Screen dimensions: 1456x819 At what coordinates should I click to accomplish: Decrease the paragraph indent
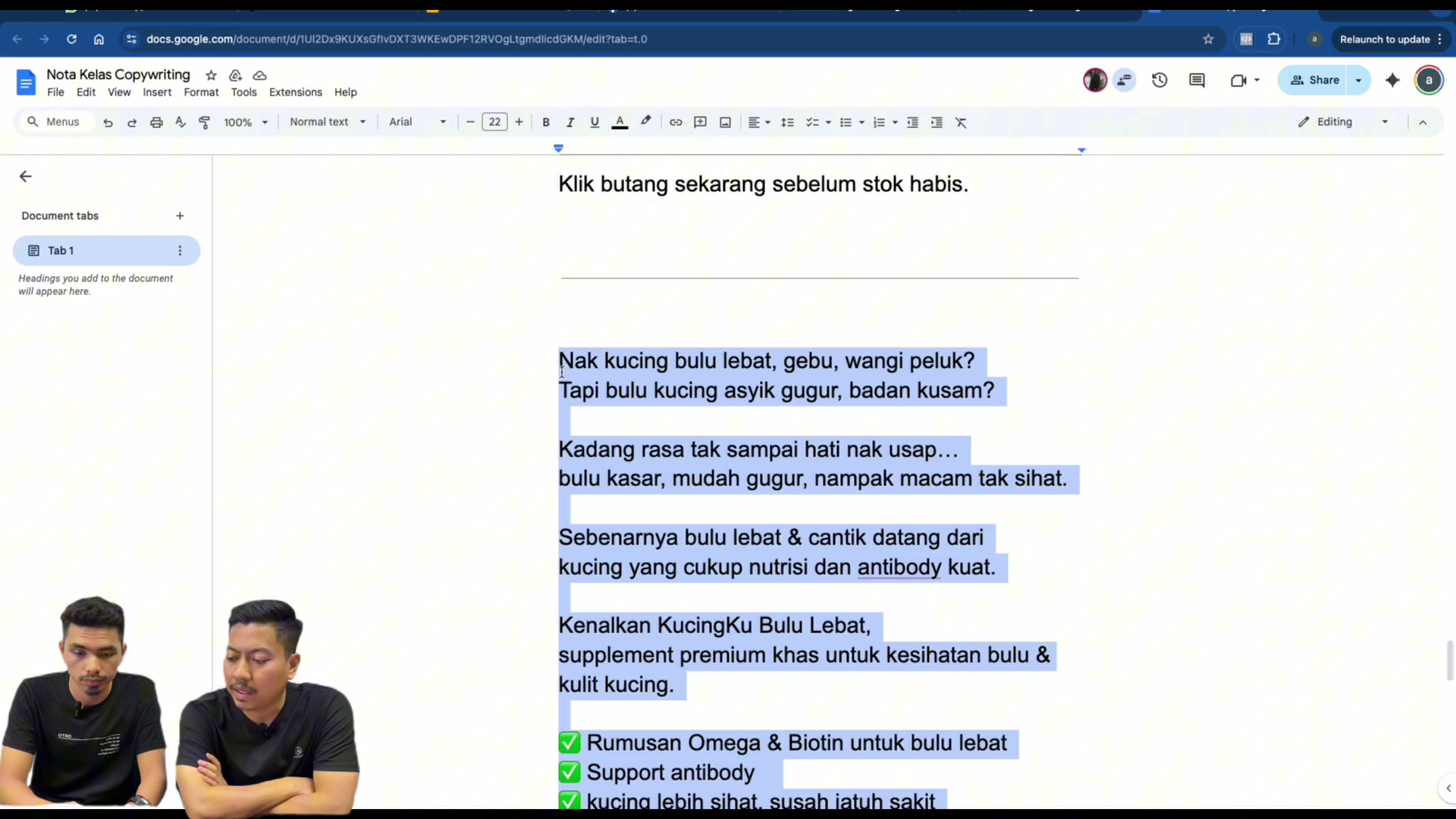click(912, 122)
